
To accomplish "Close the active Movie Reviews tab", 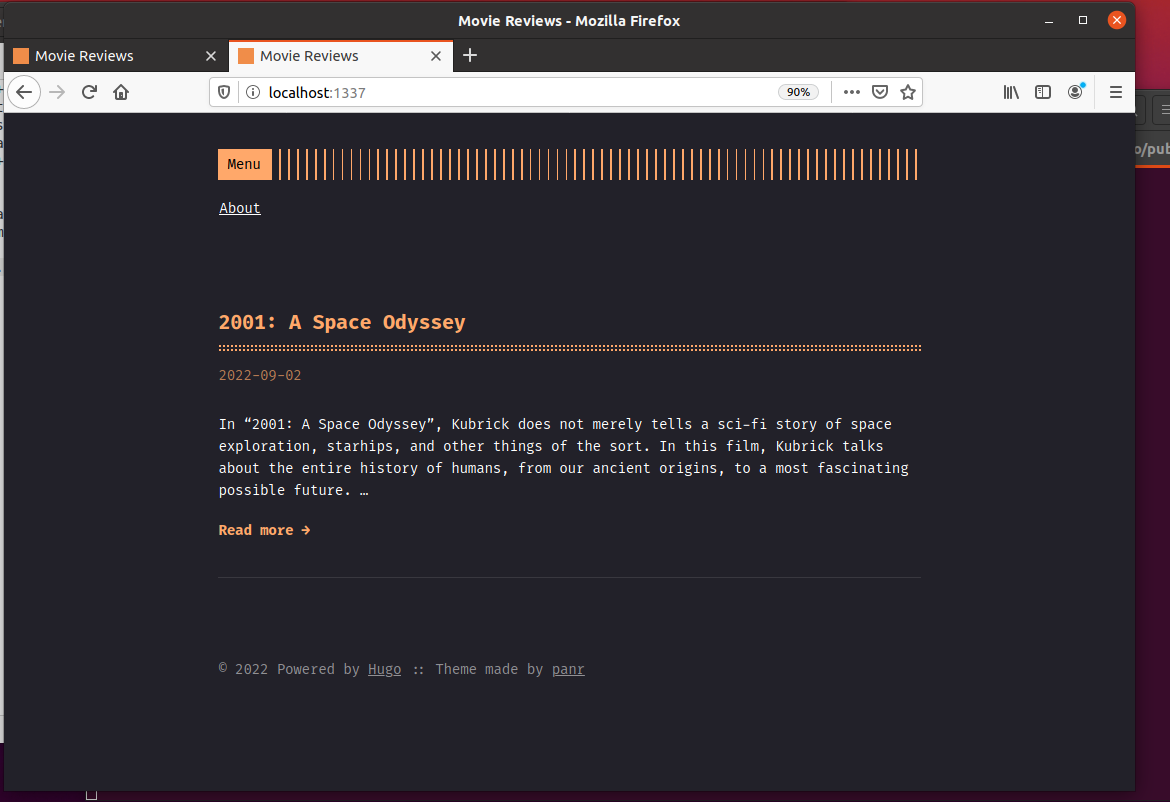I will click(x=436, y=56).
